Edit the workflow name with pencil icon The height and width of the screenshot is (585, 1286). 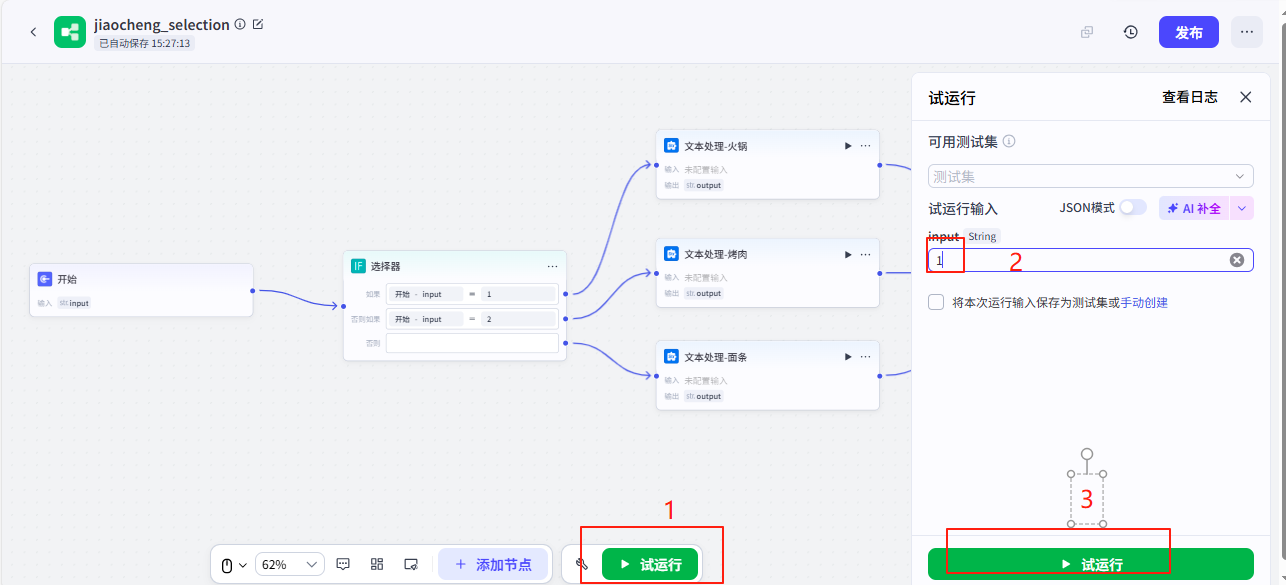click(258, 24)
